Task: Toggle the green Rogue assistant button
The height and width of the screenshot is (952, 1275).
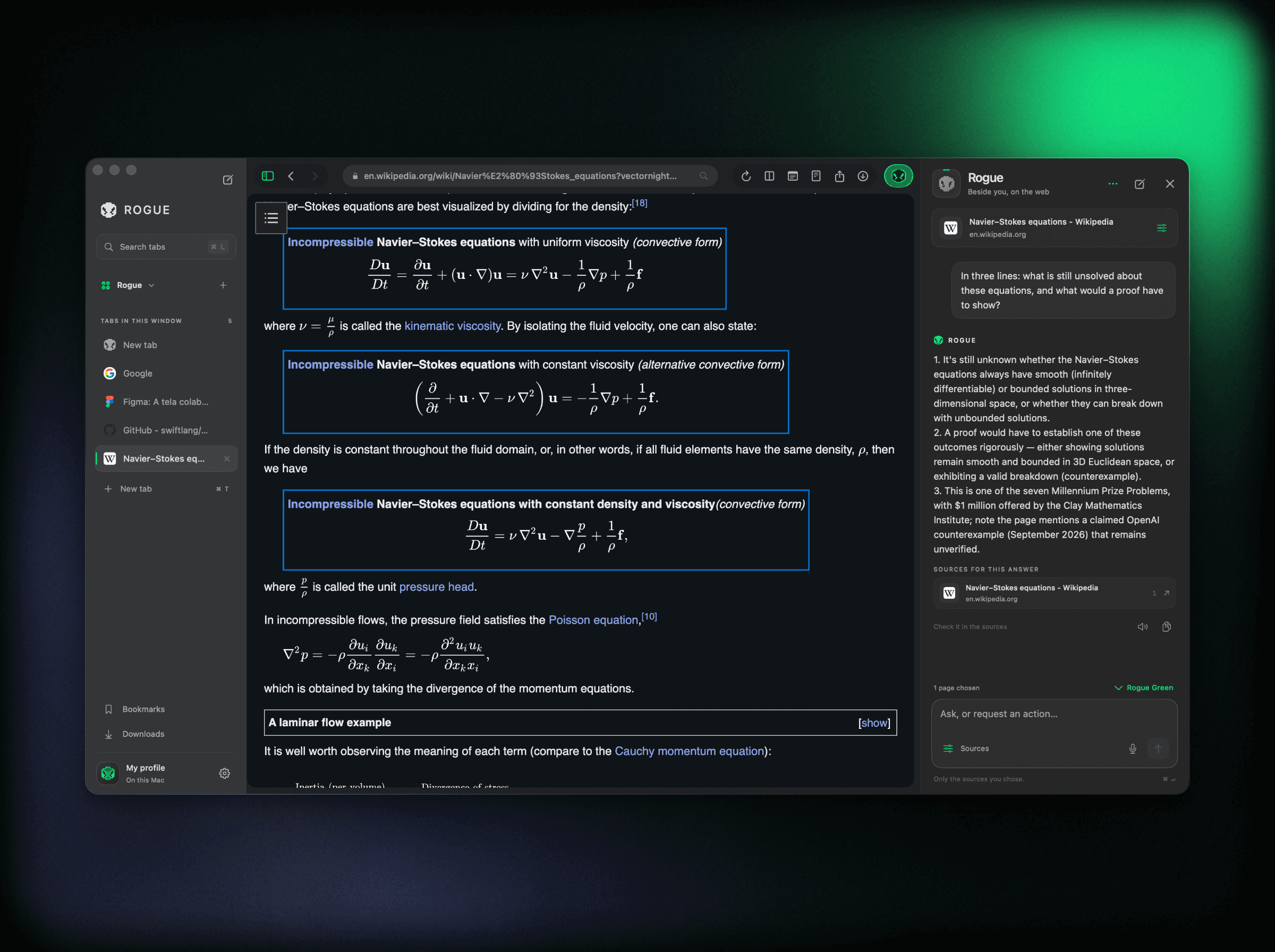Action: [x=898, y=176]
